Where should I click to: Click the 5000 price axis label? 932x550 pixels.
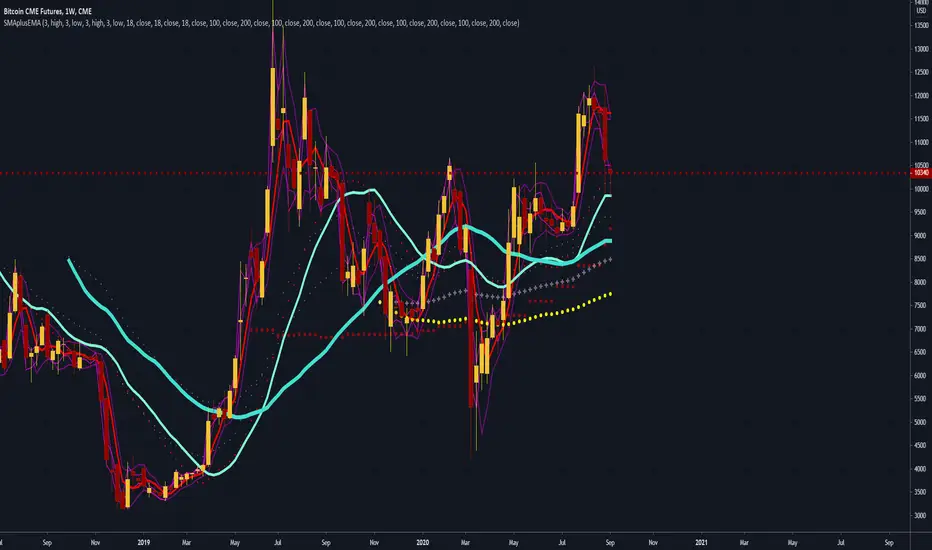click(x=921, y=423)
